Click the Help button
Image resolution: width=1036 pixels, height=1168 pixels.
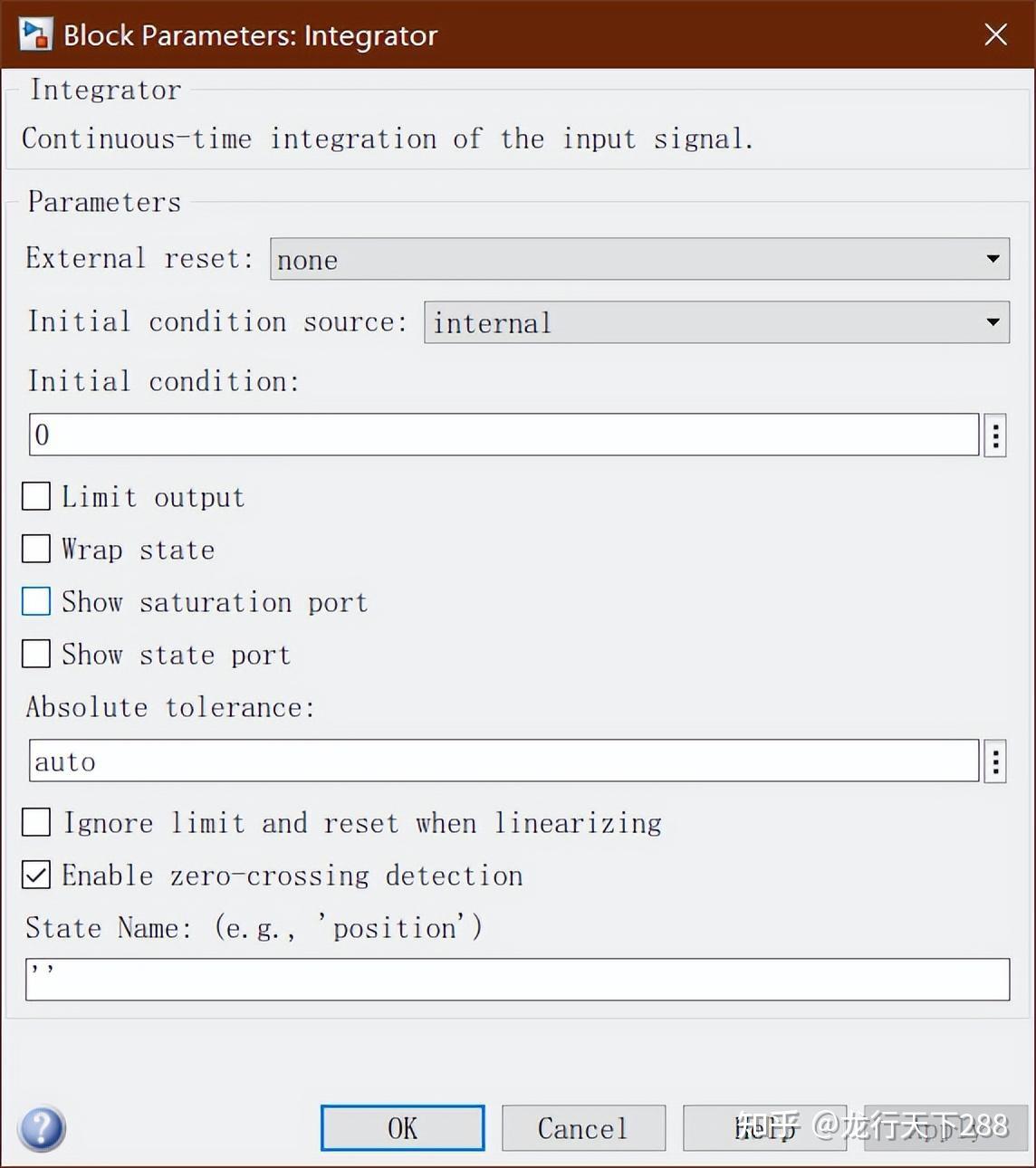[x=764, y=1128]
